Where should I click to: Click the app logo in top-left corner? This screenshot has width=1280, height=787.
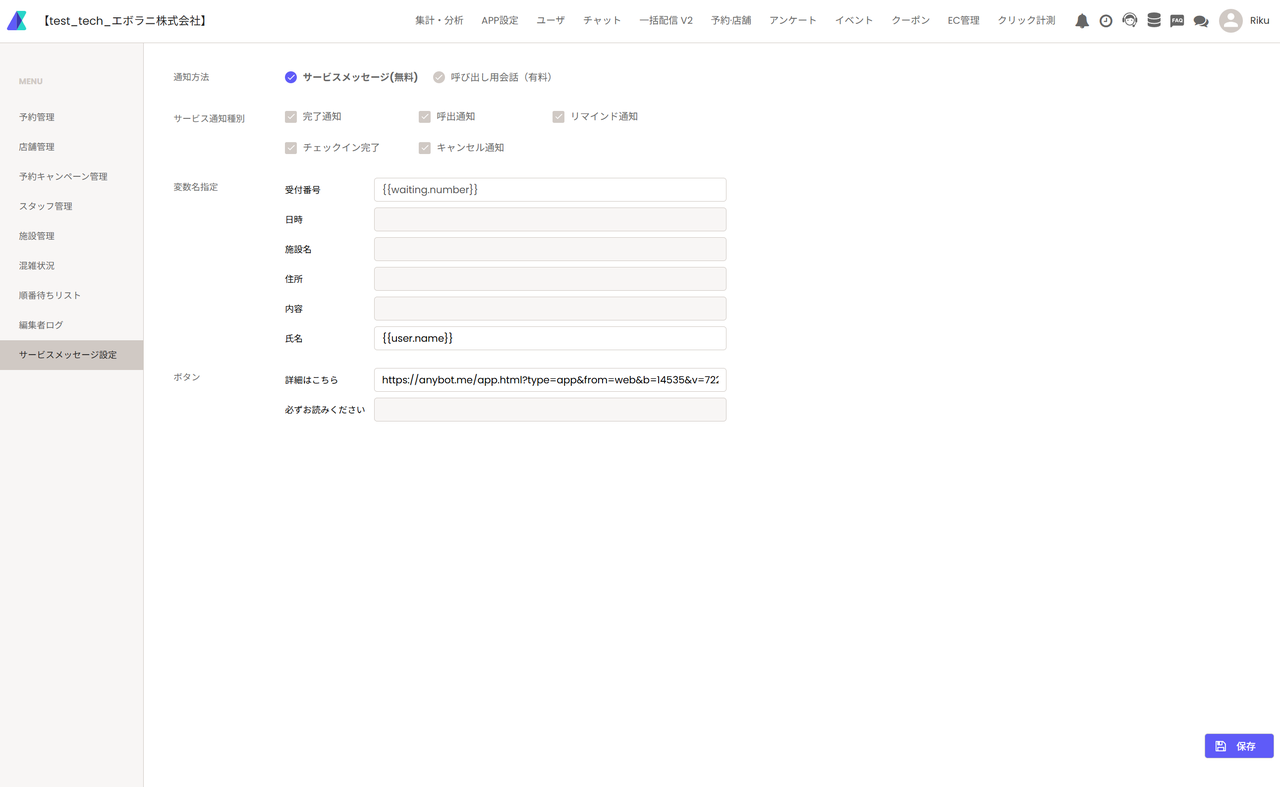tap(17, 21)
